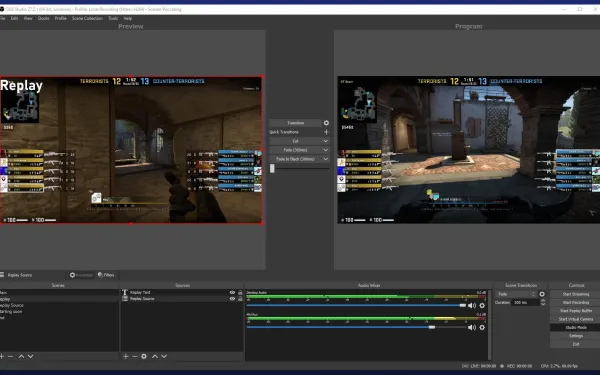
Task: Toggle lock on Replay Text source
Action: 240,292
